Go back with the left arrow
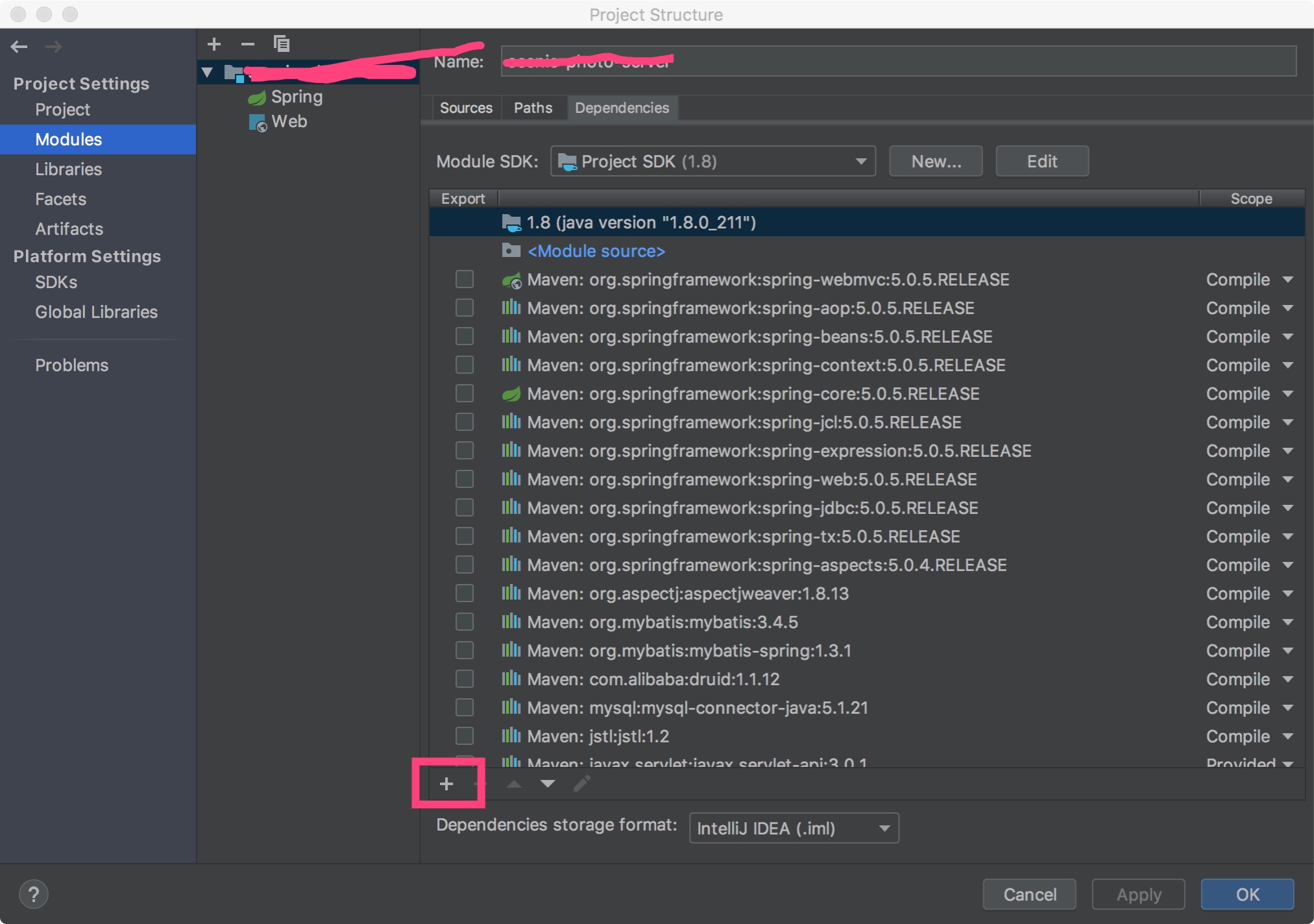 [x=19, y=47]
